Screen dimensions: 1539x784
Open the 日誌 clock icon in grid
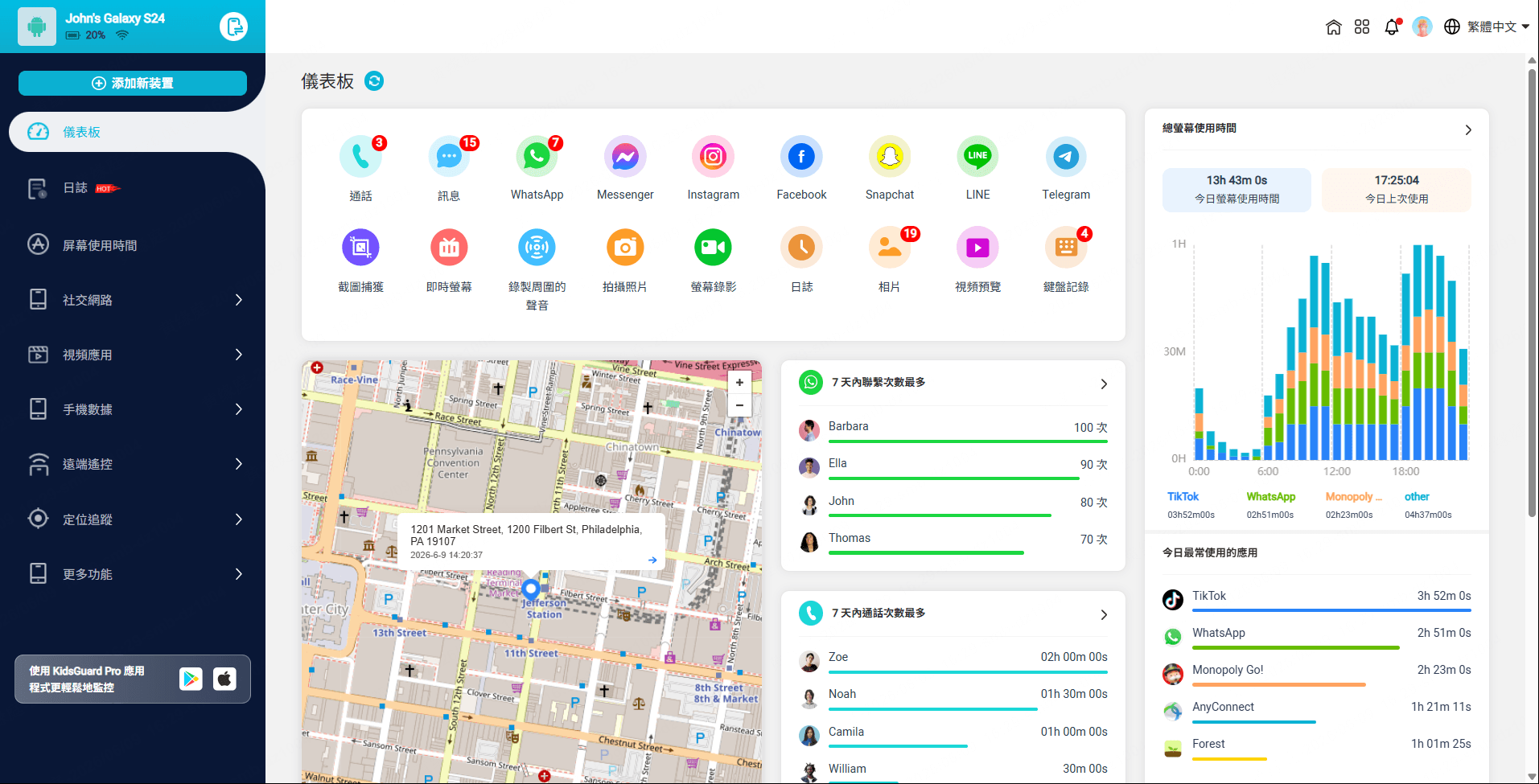click(801, 248)
